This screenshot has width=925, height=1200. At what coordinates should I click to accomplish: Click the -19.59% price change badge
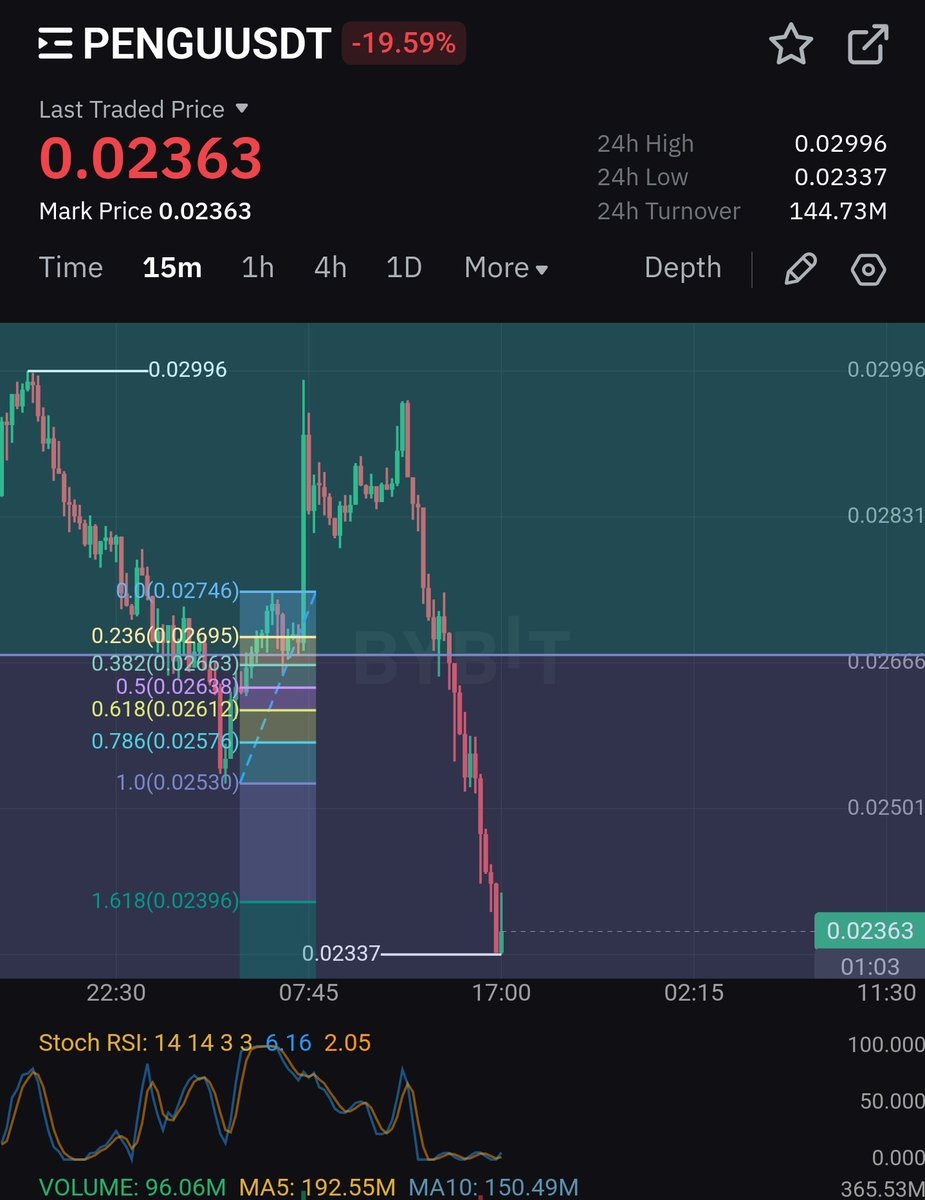click(x=404, y=43)
